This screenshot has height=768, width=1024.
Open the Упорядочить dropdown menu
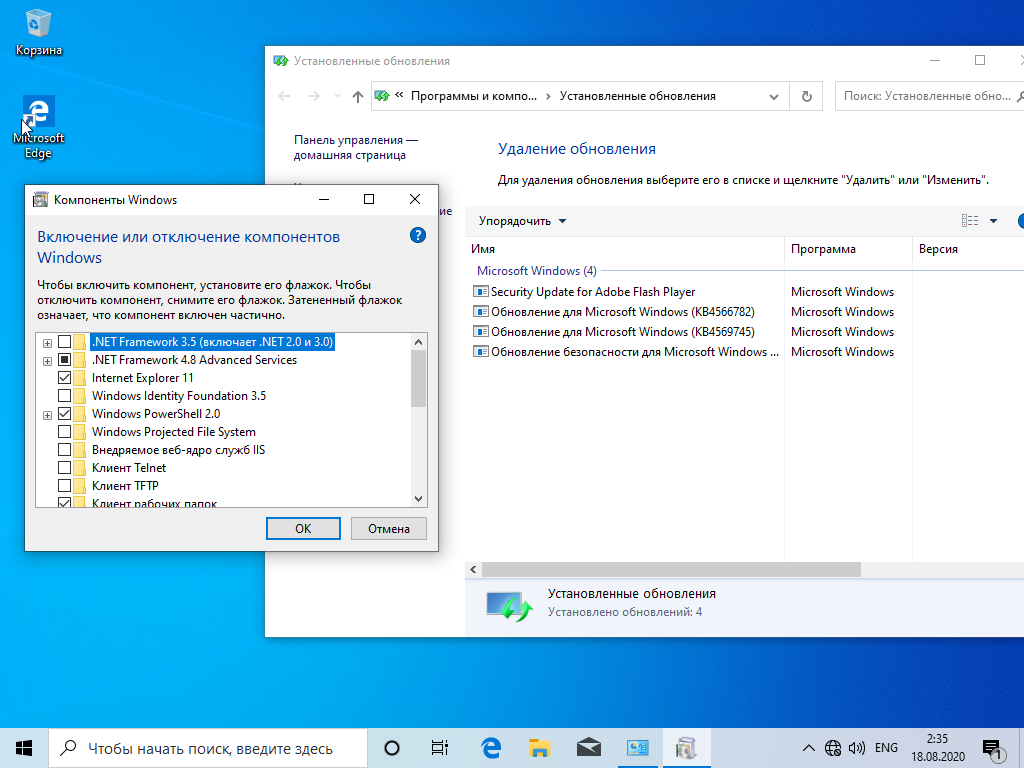pos(522,221)
